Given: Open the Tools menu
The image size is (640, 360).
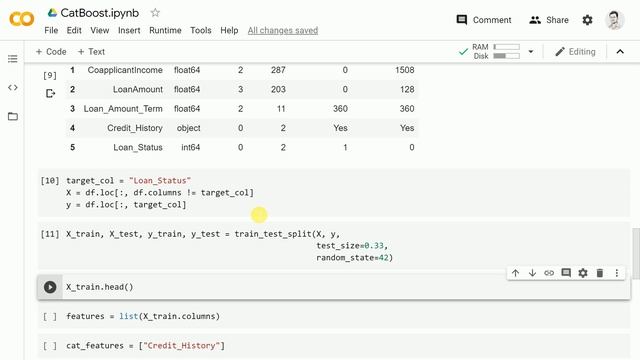Looking at the screenshot, I should [x=200, y=30].
